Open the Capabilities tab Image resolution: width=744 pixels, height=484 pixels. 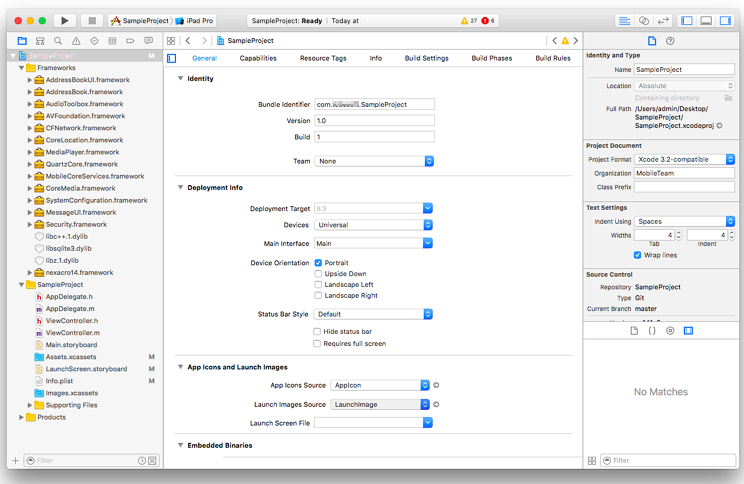coord(258,58)
